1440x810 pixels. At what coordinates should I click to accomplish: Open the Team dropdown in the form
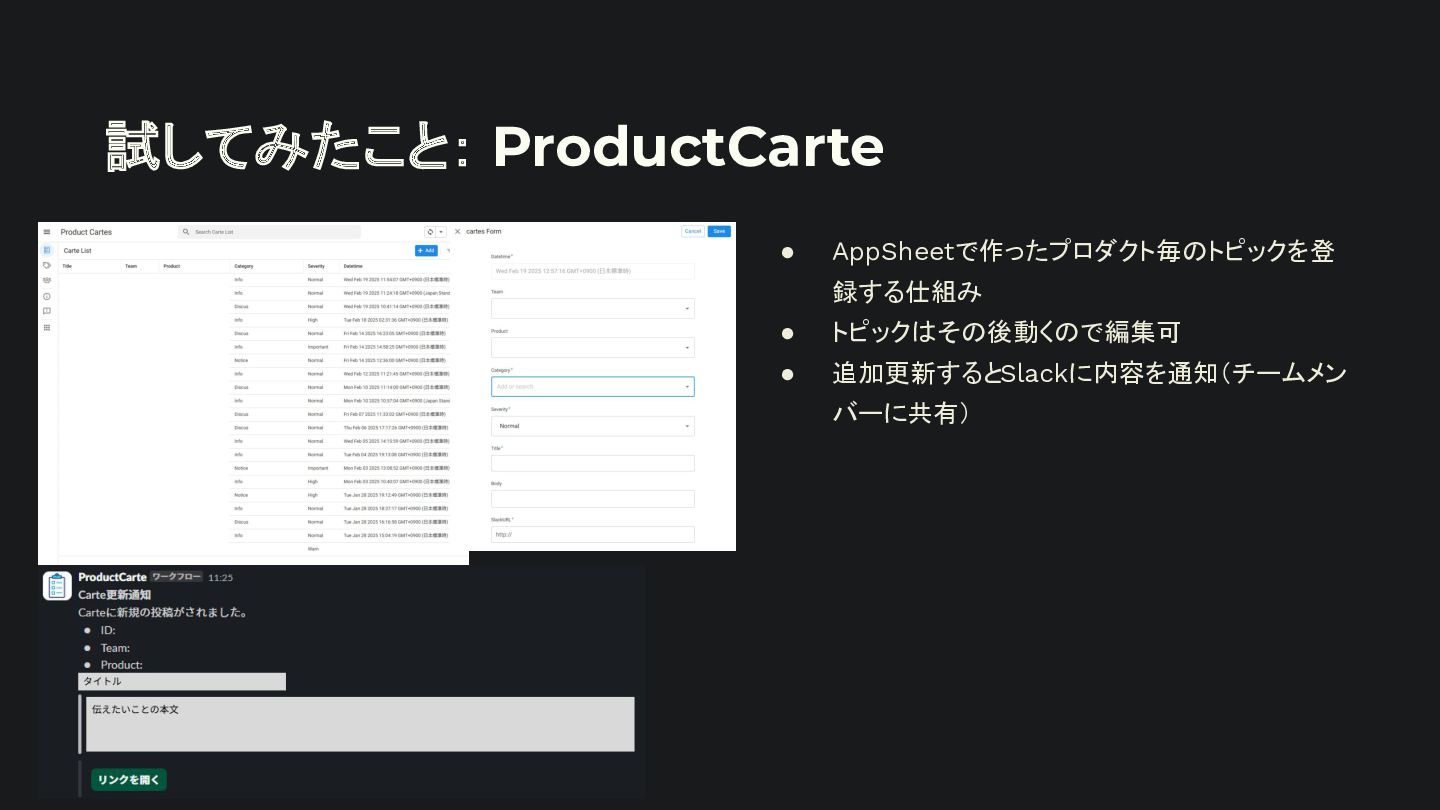coord(592,308)
